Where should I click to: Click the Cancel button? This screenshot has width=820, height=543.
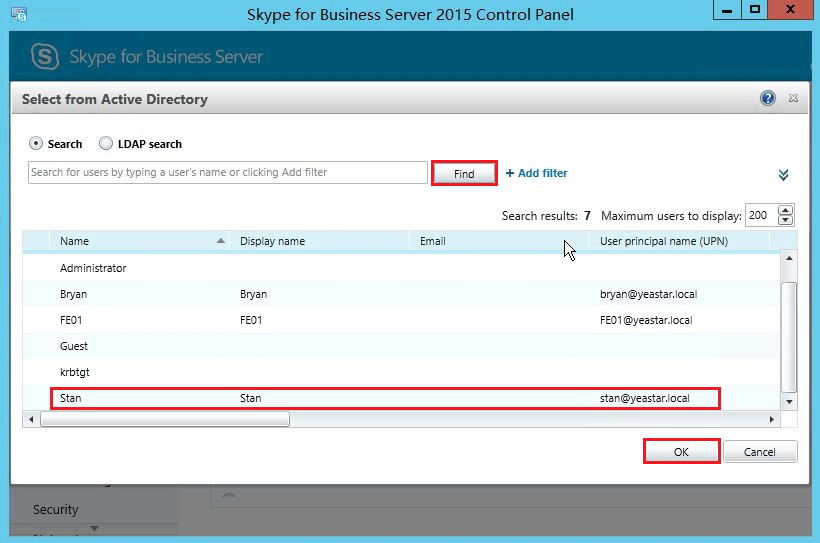(x=760, y=451)
